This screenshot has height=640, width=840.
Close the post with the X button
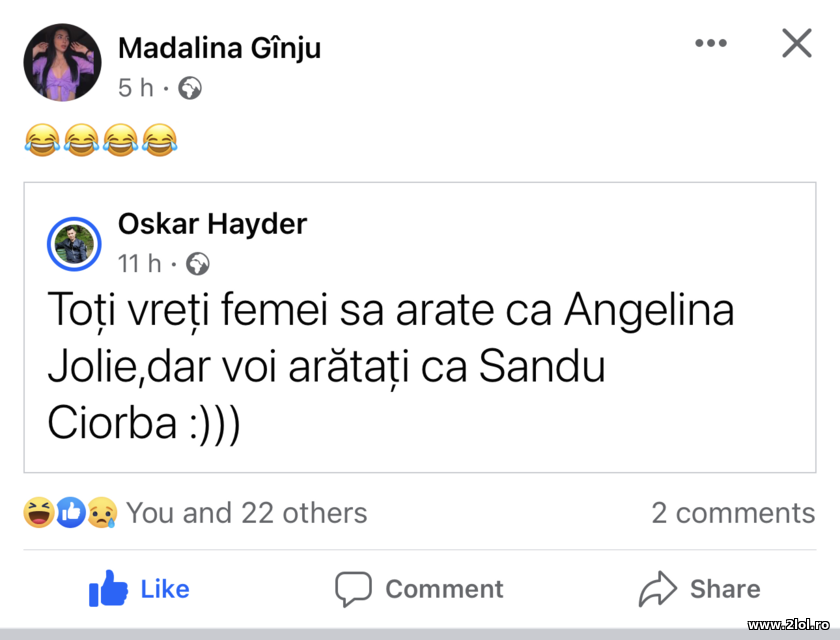click(x=797, y=43)
